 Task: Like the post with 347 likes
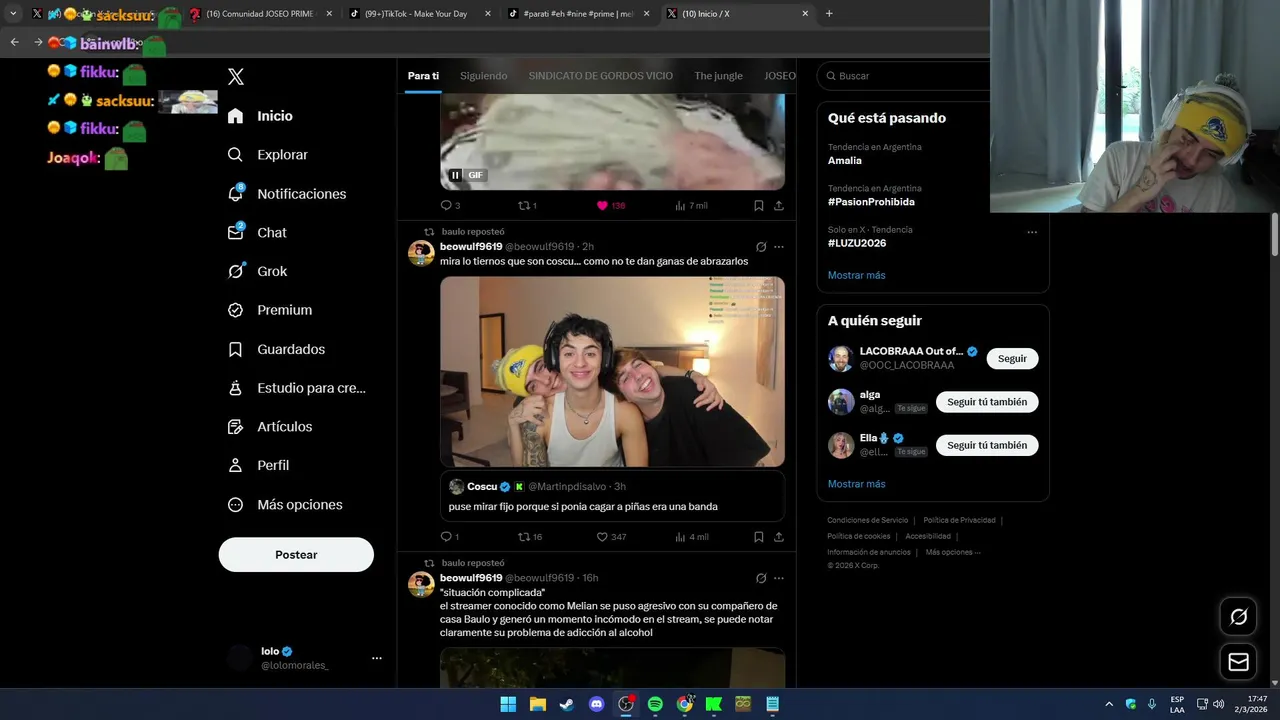[x=611, y=537]
